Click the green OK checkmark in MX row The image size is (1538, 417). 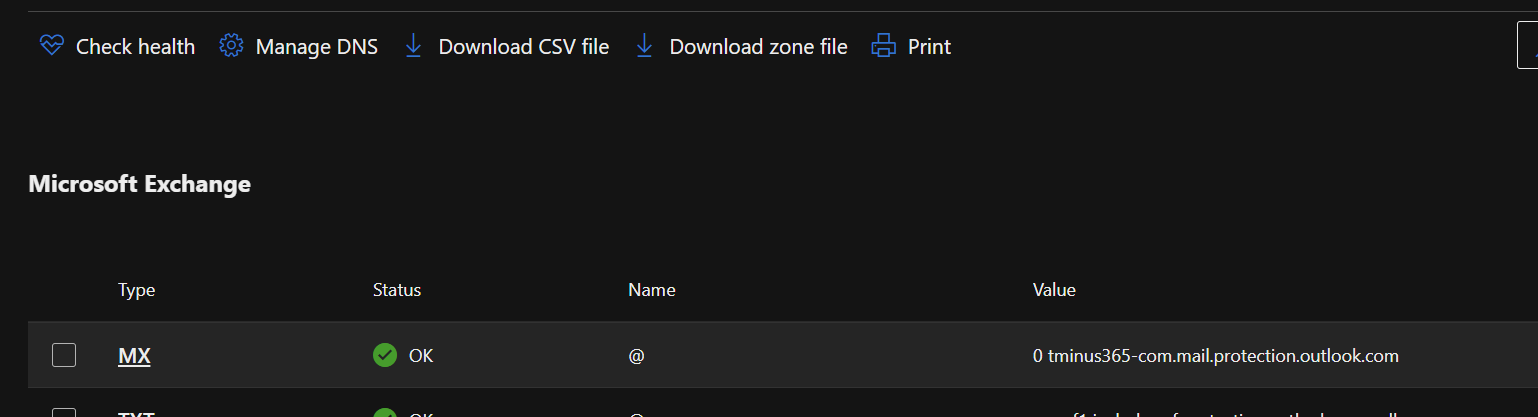point(384,355)
